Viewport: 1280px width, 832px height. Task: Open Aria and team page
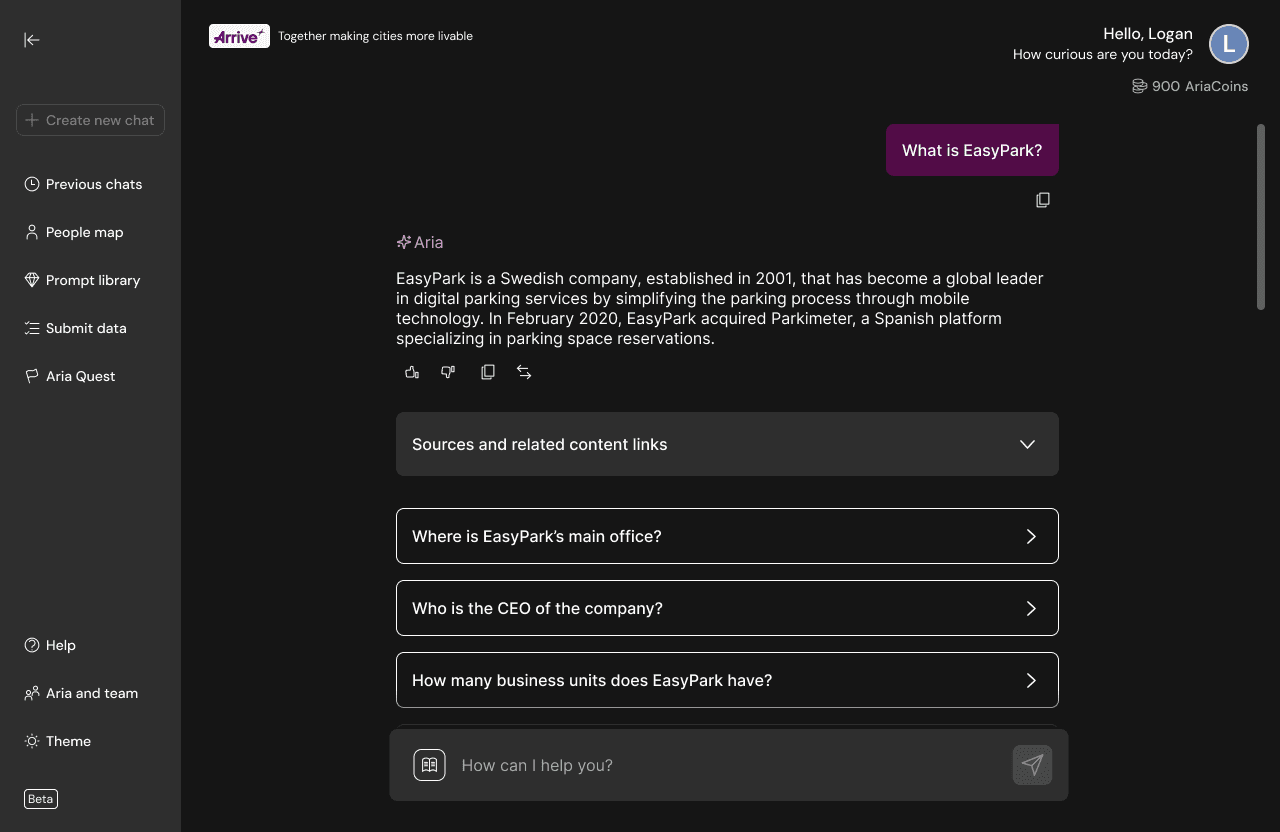81,693
